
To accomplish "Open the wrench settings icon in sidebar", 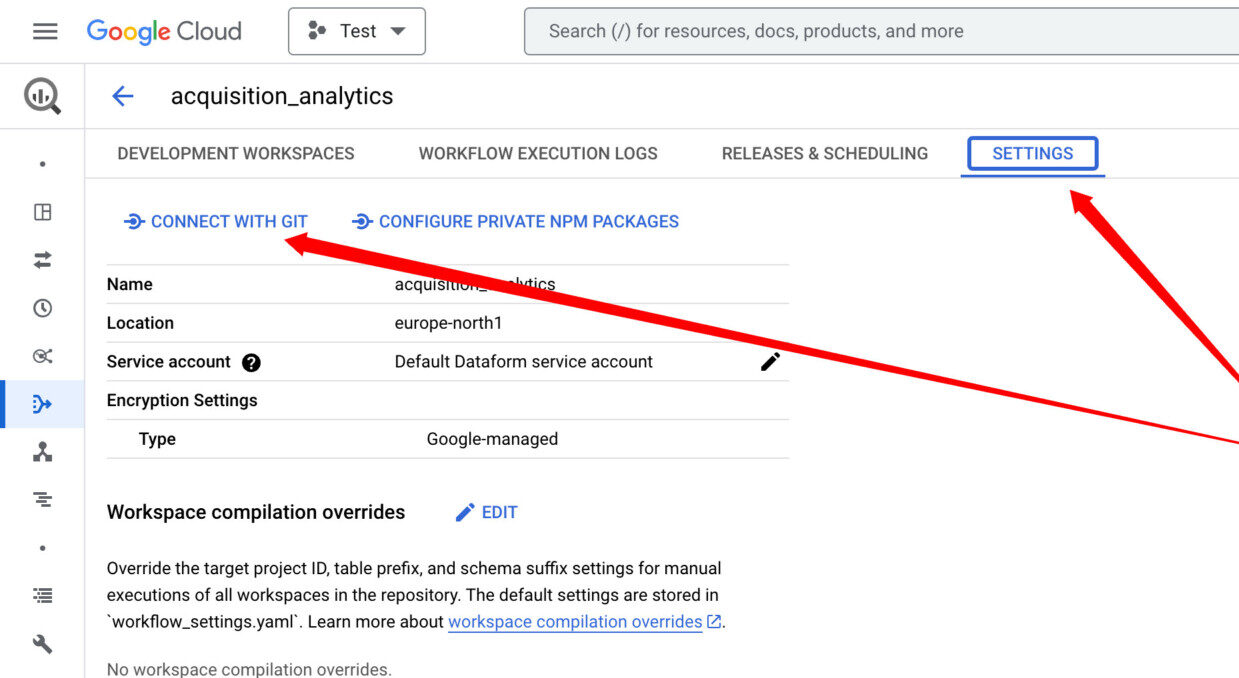I will (x=42, y=644).
